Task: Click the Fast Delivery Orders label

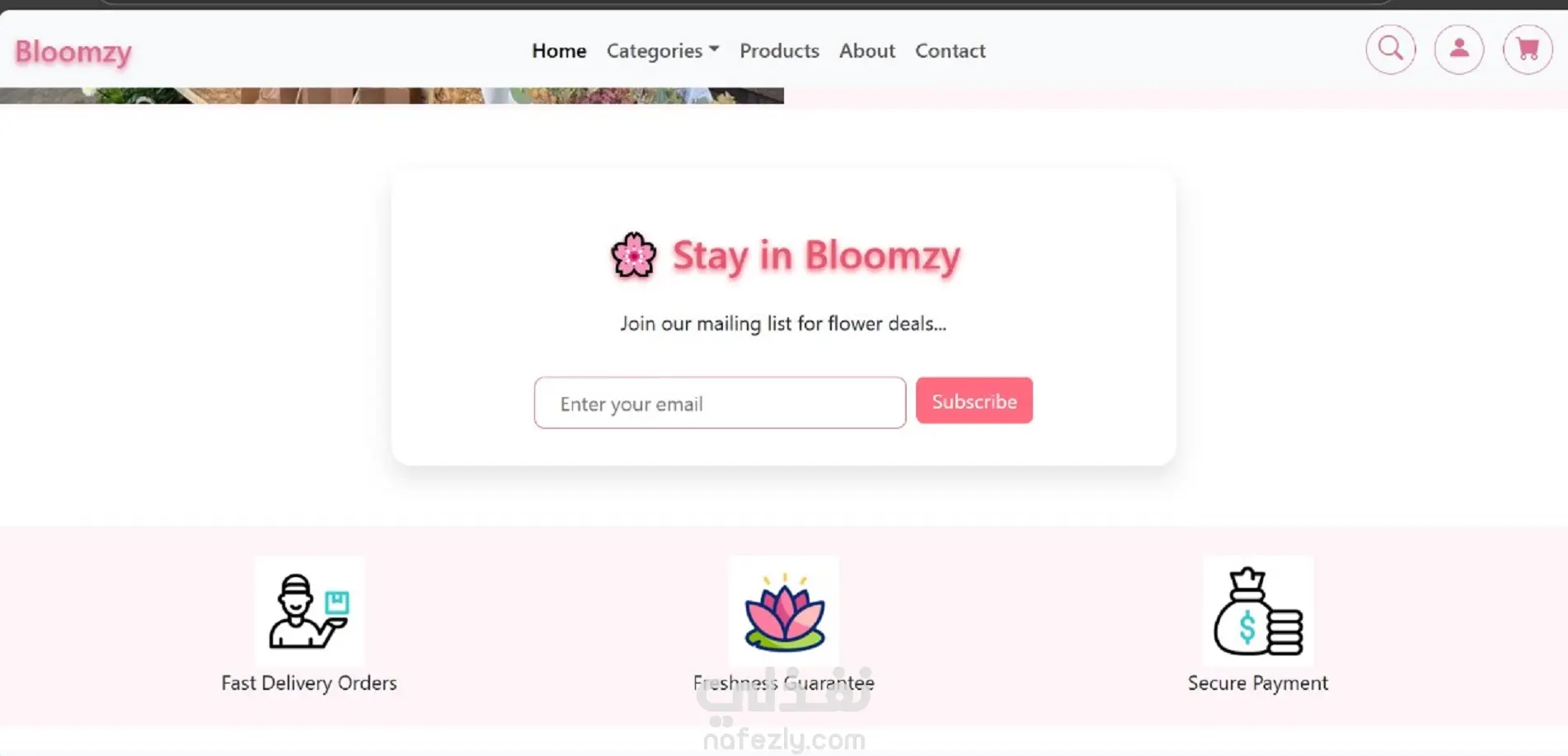Action: [309, 683]
